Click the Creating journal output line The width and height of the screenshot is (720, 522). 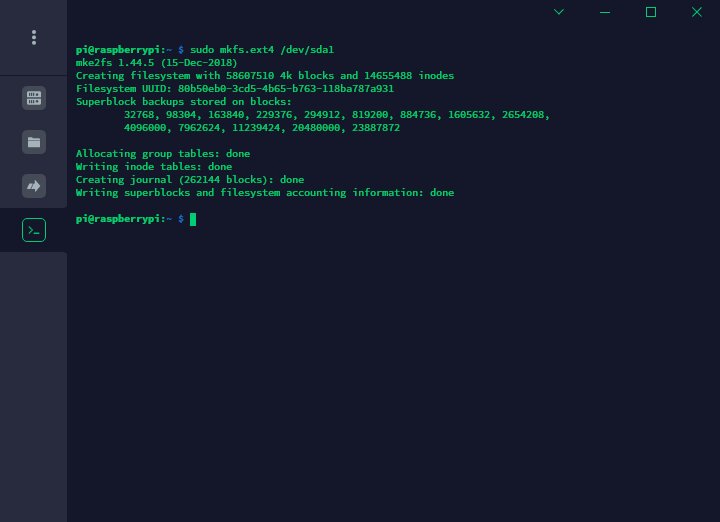point(190,180)
